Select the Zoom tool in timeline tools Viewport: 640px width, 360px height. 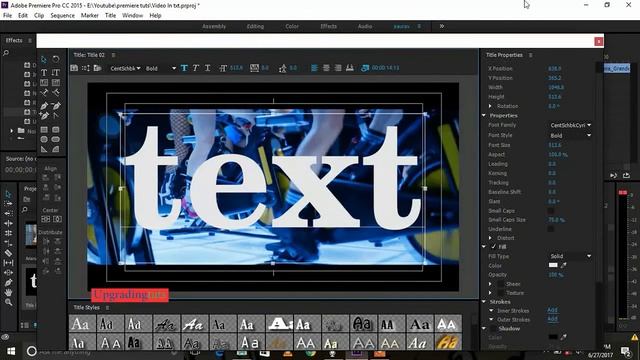(x=8, y=302)
